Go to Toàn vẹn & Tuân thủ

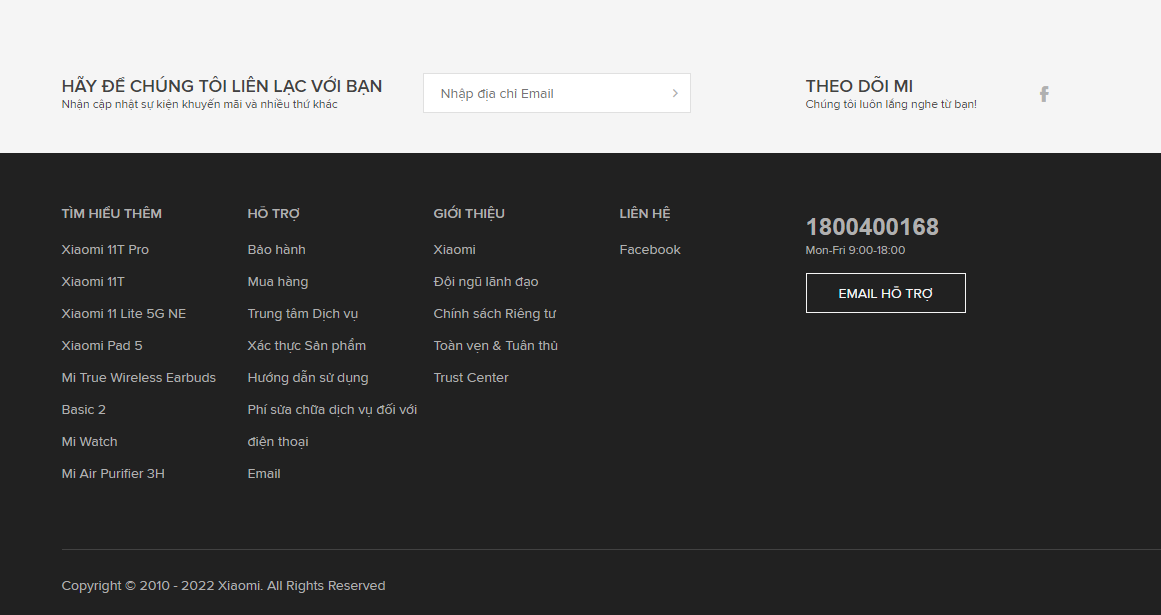[x=495, y=346]
